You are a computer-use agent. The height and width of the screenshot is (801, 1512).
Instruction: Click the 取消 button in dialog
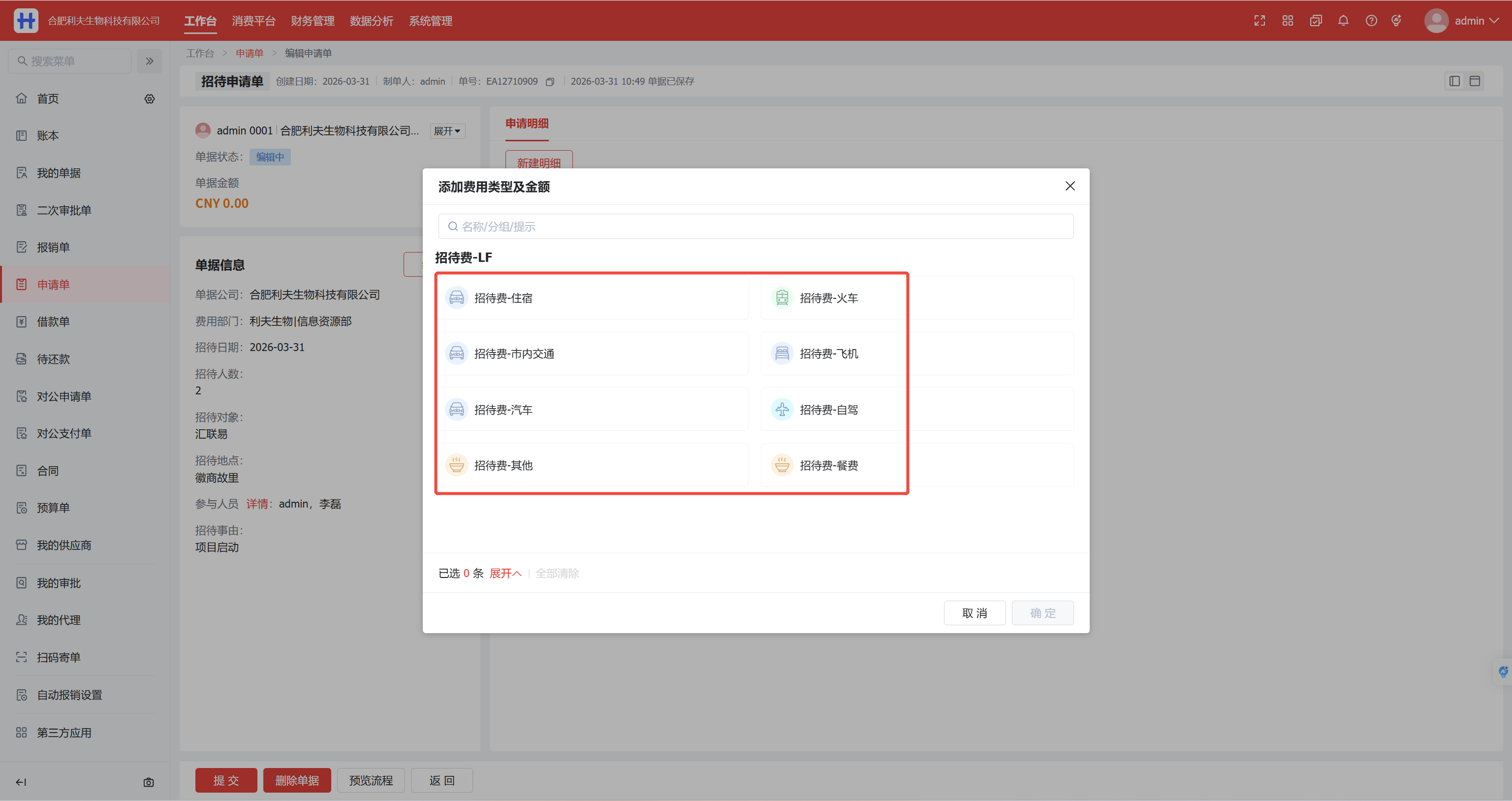975,613
